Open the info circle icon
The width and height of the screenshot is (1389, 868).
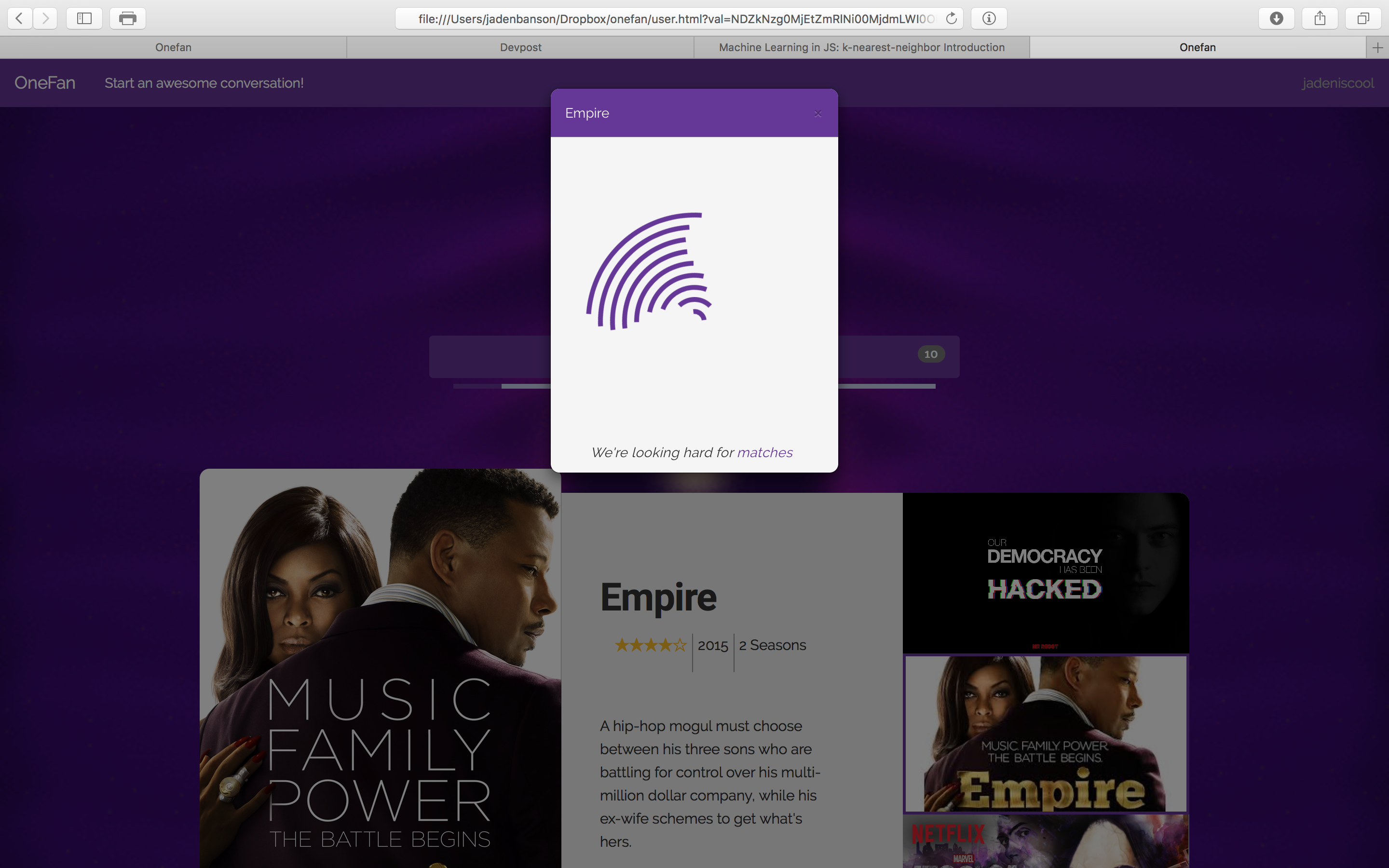[988, 18]
